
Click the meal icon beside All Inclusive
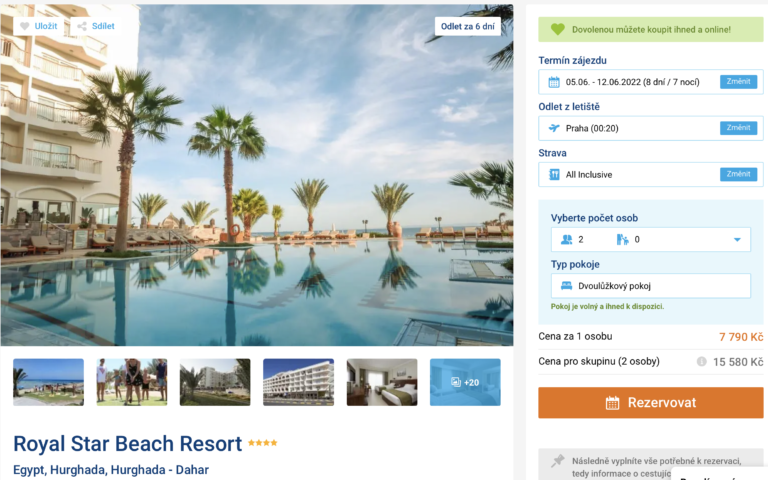[554, 174]
